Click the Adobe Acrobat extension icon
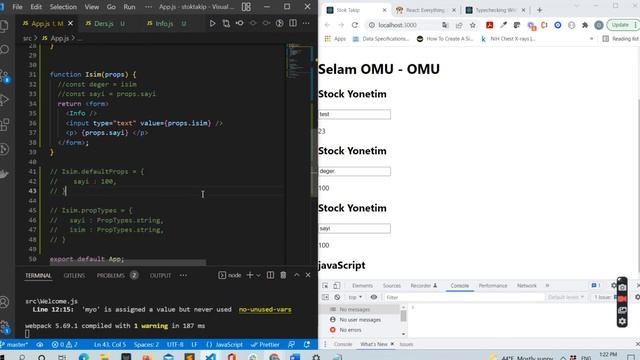This screenshot has height=360, width=640. (x=489, y=25)
